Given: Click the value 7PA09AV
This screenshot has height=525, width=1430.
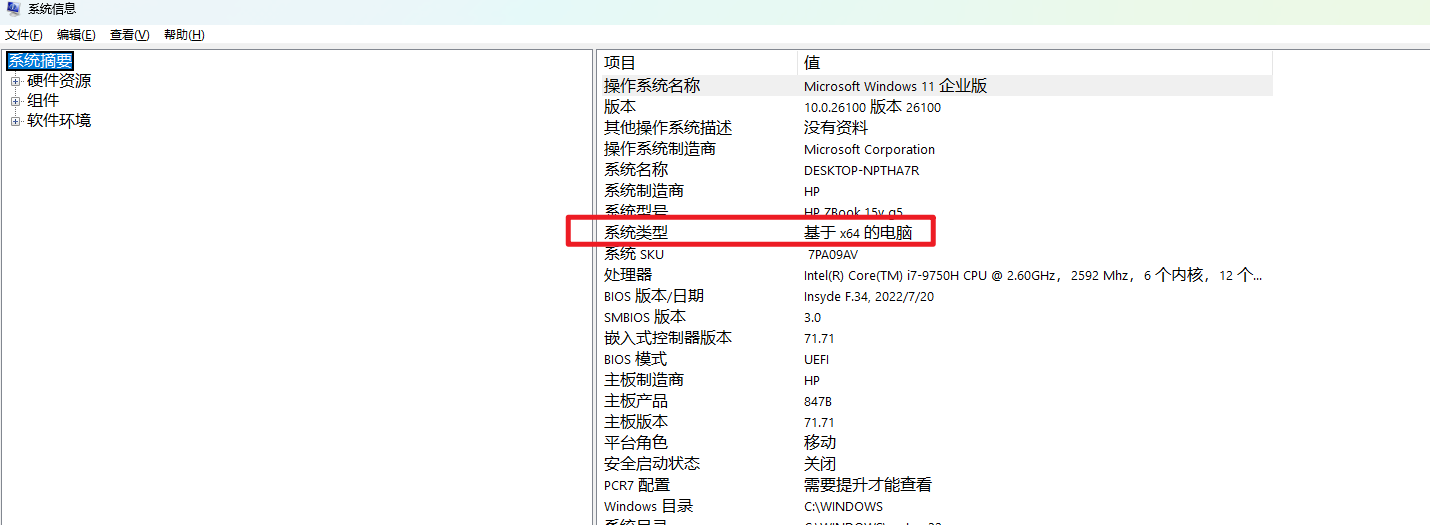Looking at the screenshot, I should [833, 254].
